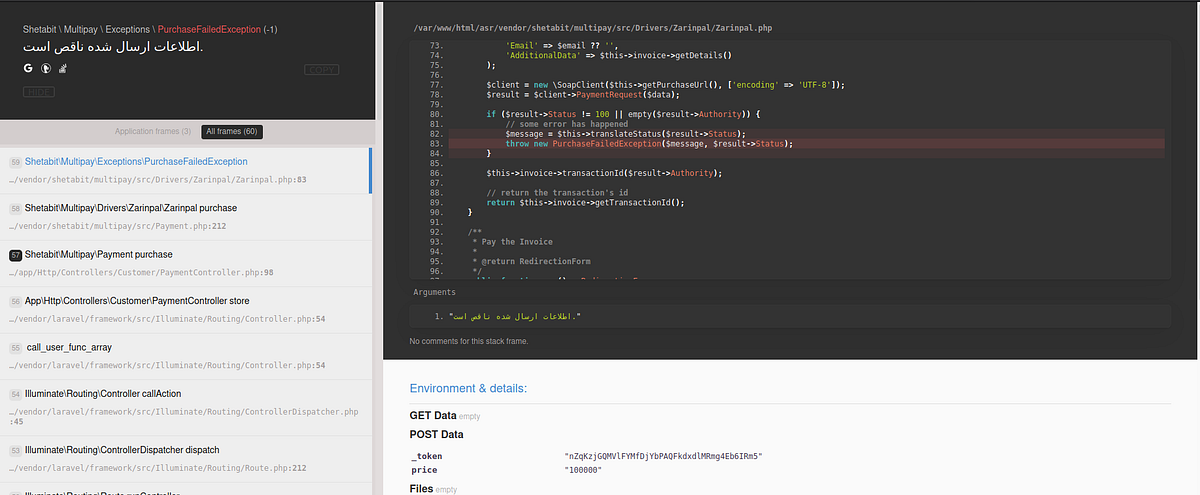This screenshot has height=495, width=1200.
Task: Click the Payment.php:212 file path
Action: tap(118, 226)
